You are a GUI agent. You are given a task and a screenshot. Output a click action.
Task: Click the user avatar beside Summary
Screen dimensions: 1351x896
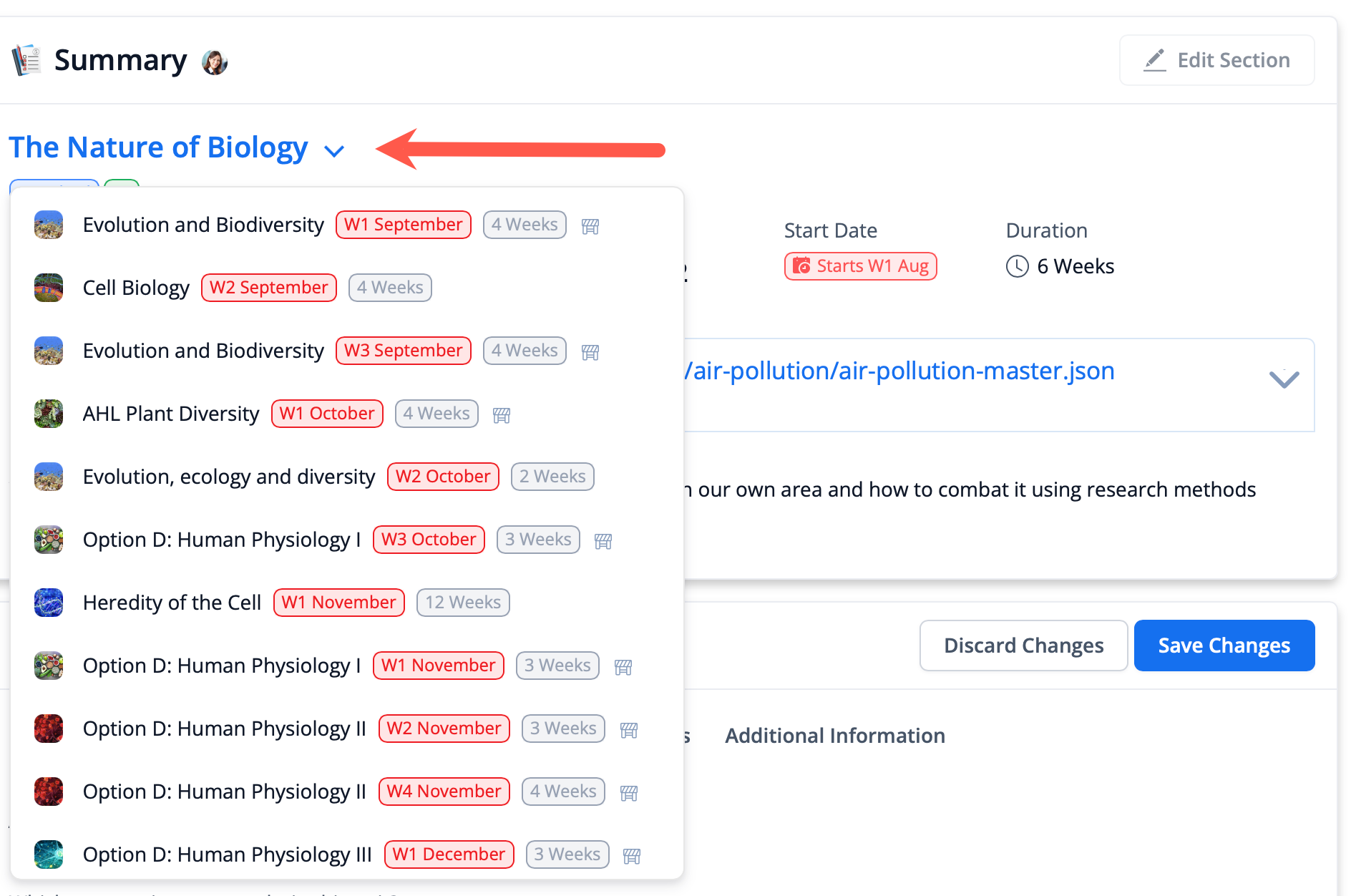[215, 62]
